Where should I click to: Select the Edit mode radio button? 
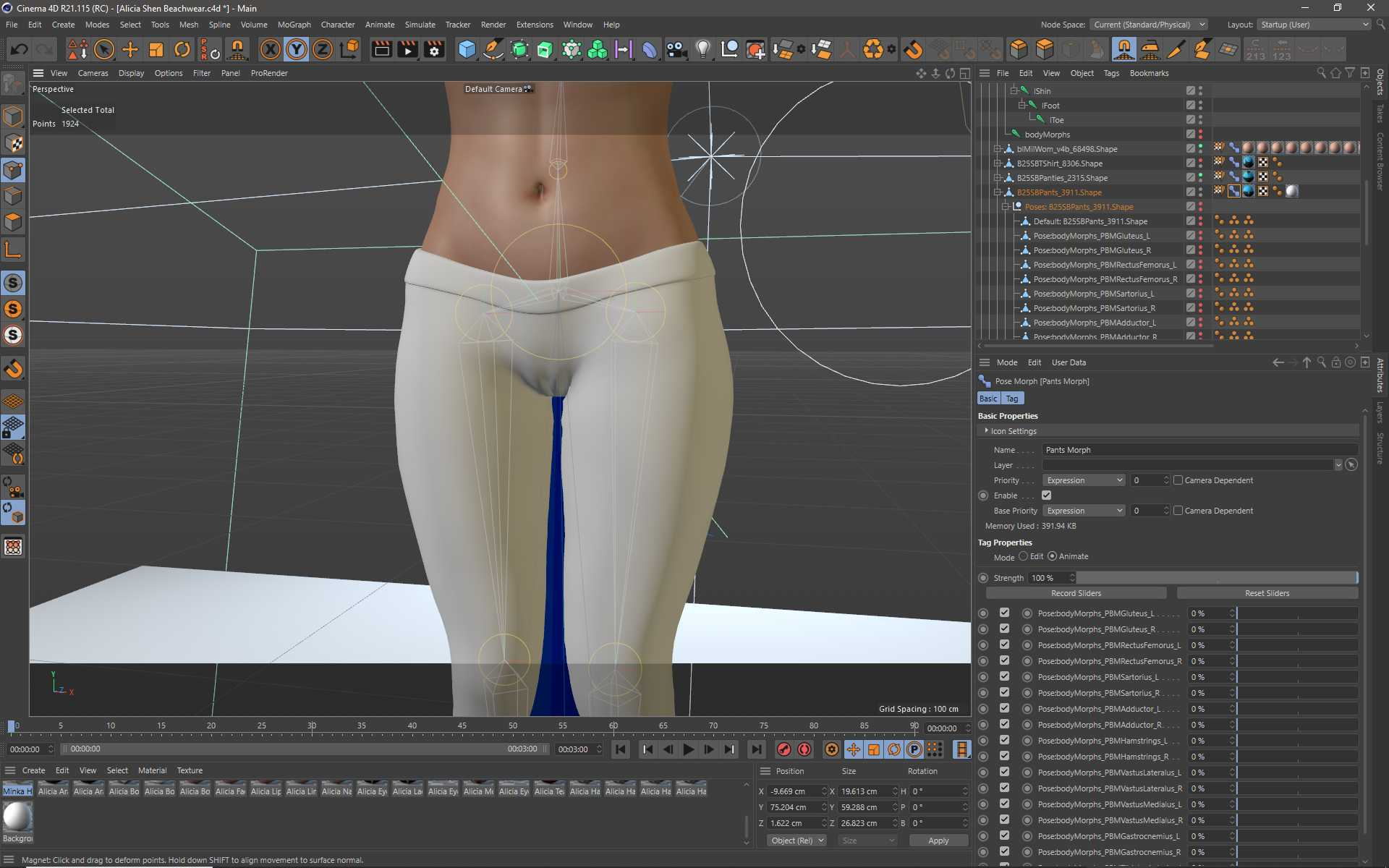pos(1023,556)
